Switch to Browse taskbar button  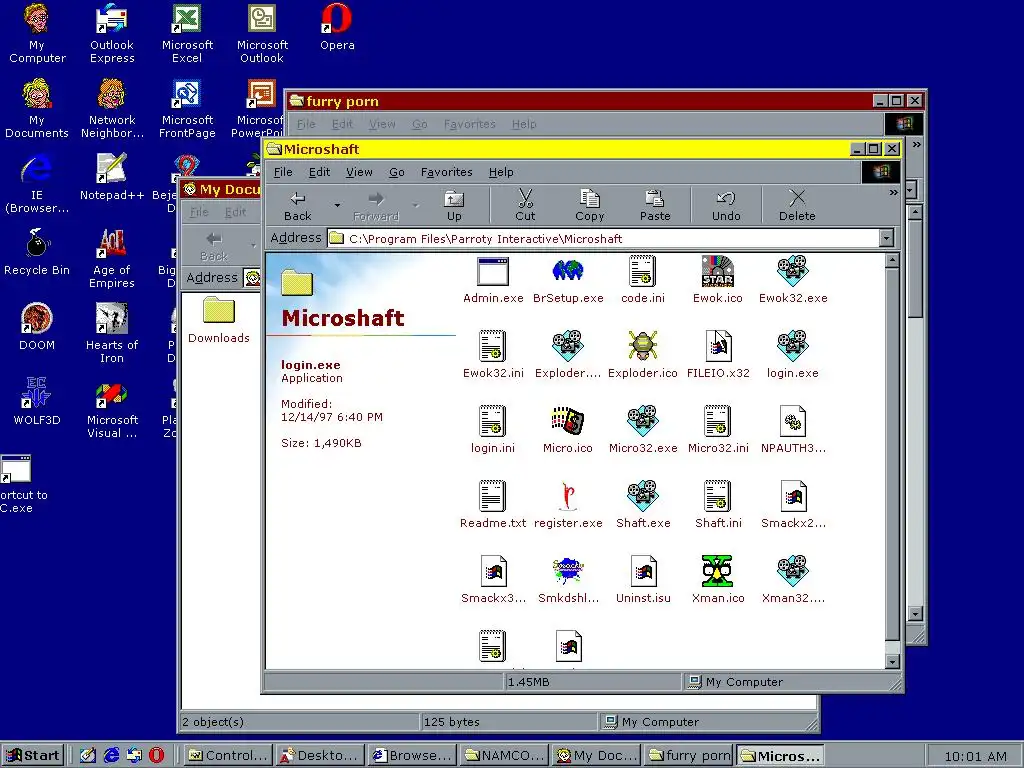[412, 756]
